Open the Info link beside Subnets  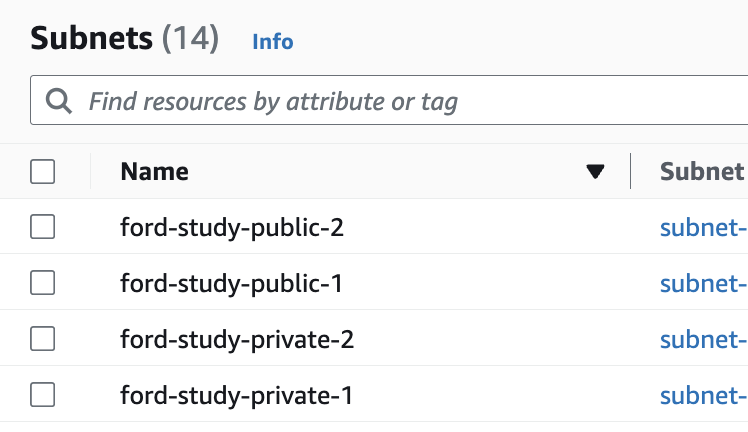pyautogui.click(x=273, y=41)
